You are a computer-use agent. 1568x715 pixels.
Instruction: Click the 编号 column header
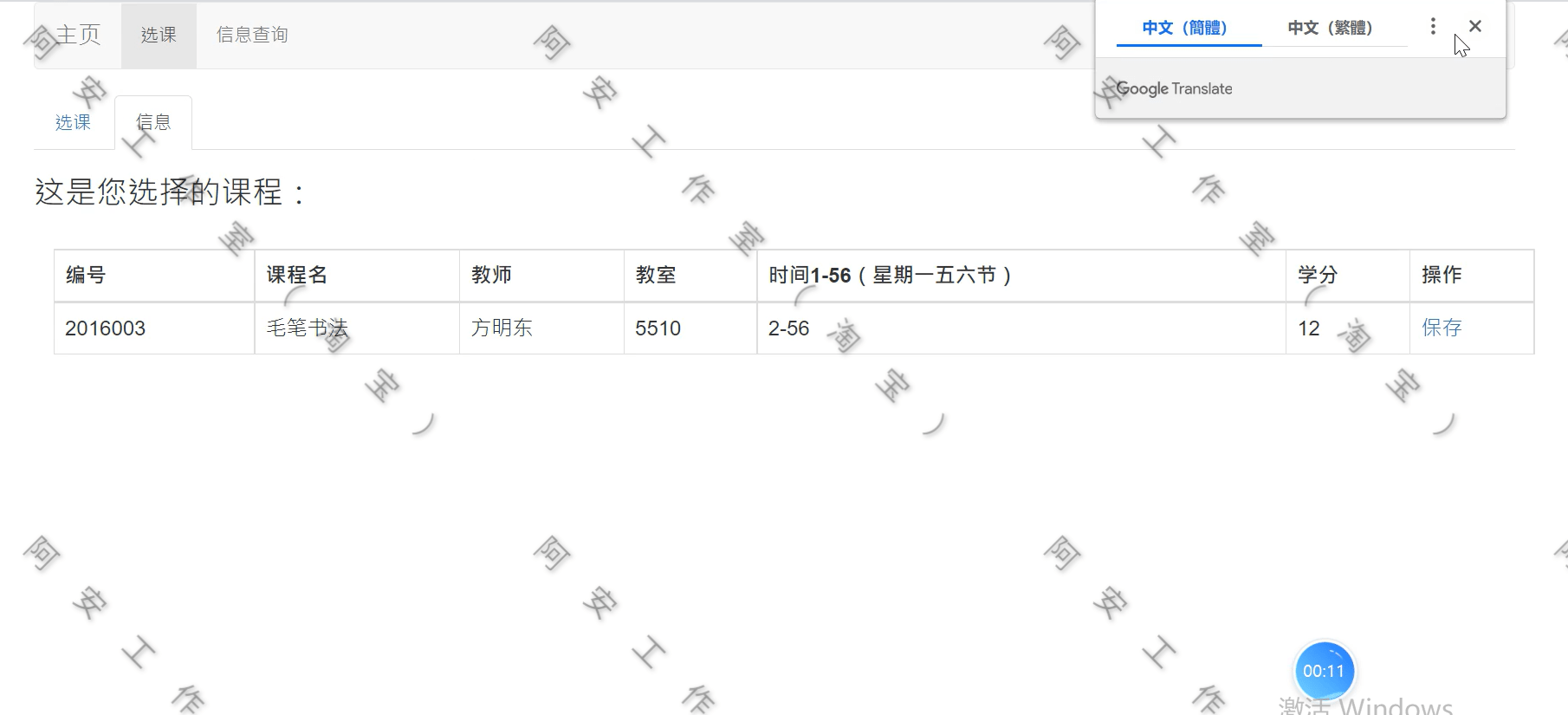point(154,276)
